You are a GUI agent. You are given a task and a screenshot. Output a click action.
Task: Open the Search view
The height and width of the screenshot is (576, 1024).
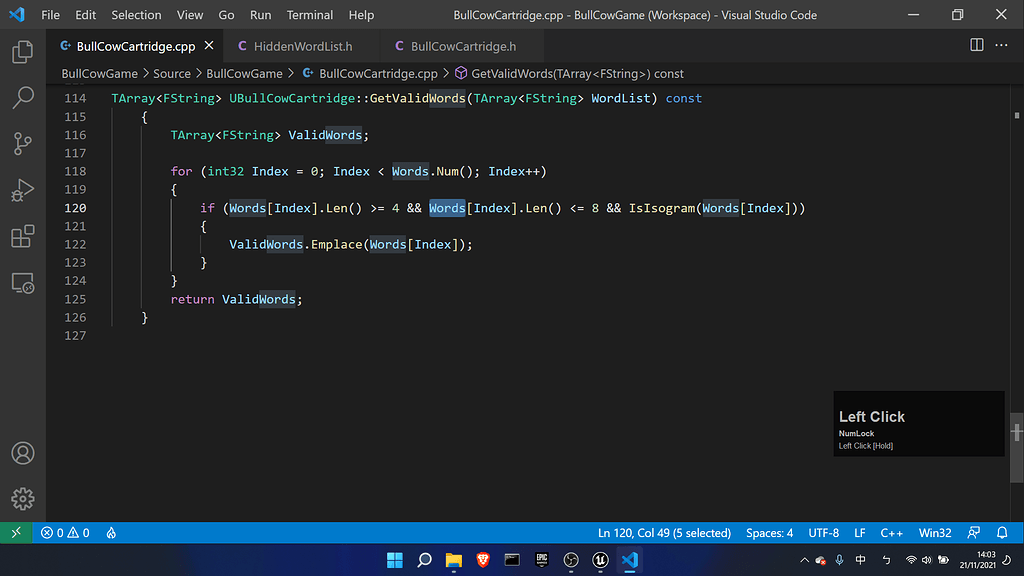pyautogui.click(x=22, y=99)
